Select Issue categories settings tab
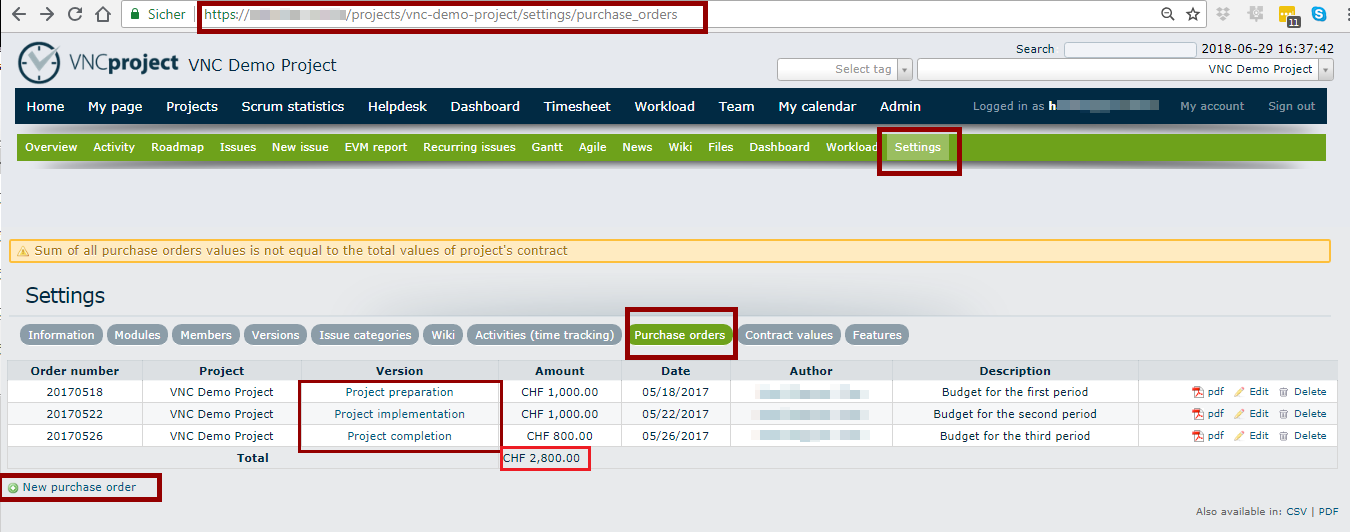1350x532 pixels. click(x=365, y=335)
